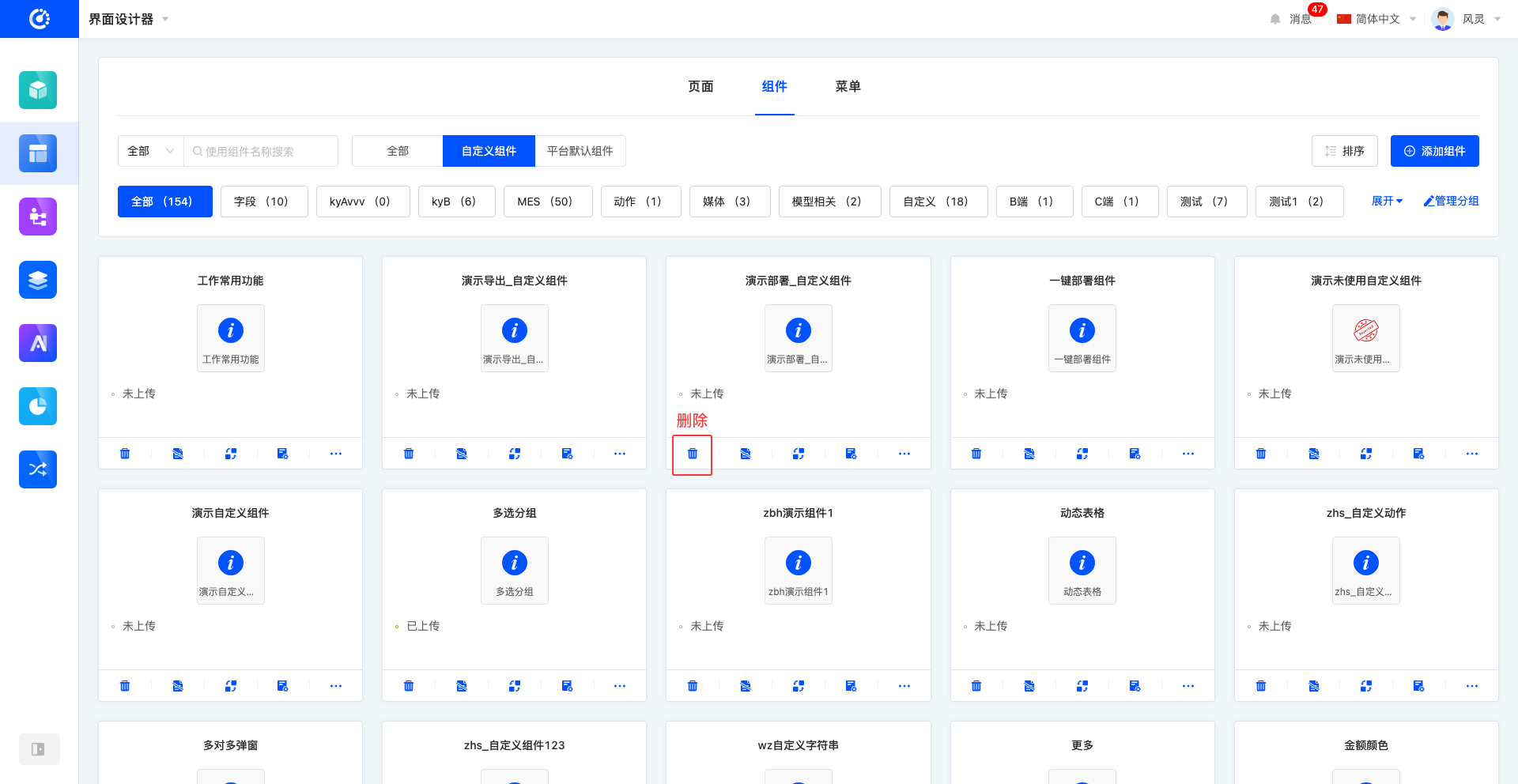Screen dimensions: 1518x784
Task: Switch to the 菜单 tab
Action: coord(848,86)
